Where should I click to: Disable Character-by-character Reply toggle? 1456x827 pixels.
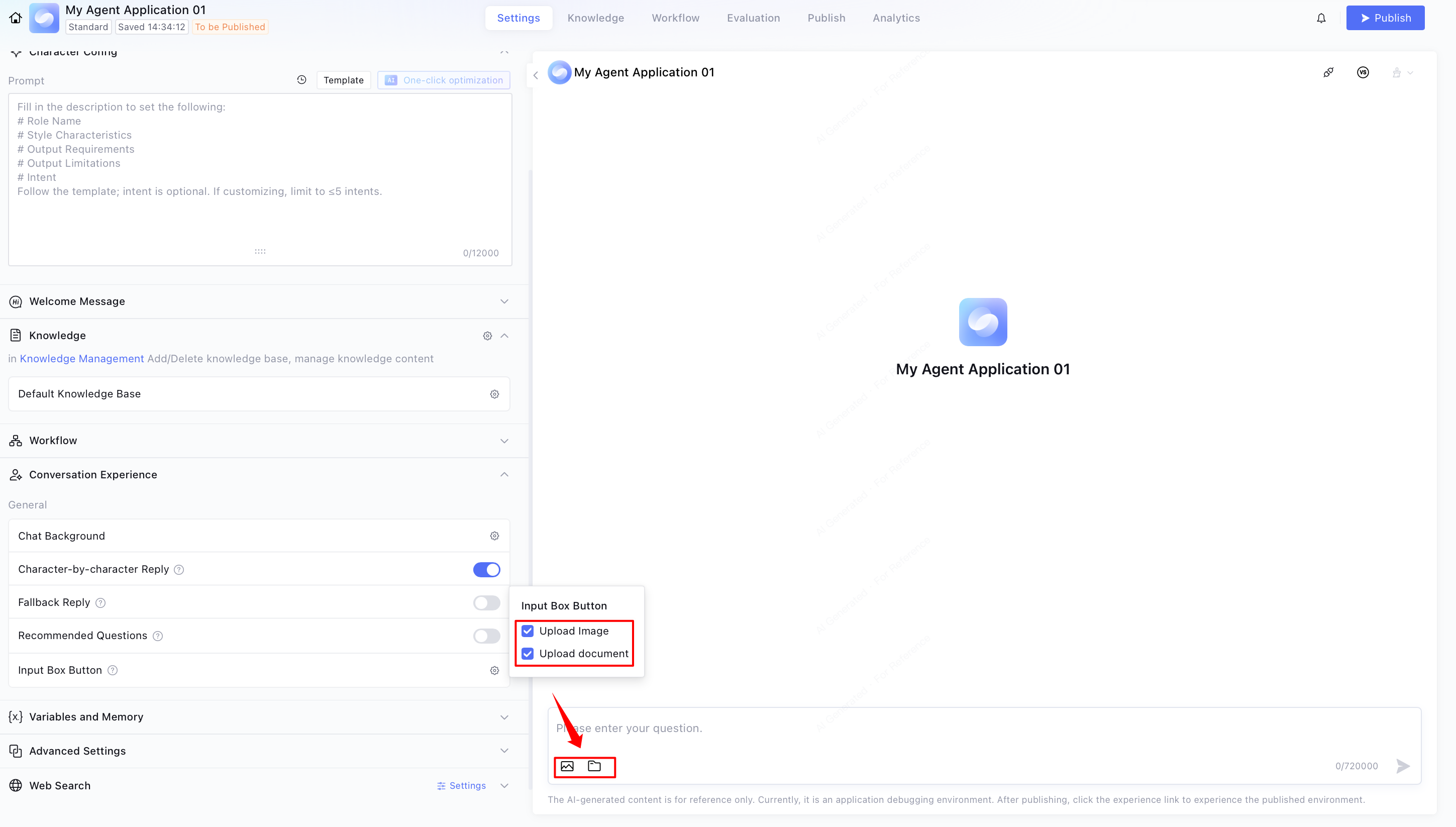[x=486, y=570]
